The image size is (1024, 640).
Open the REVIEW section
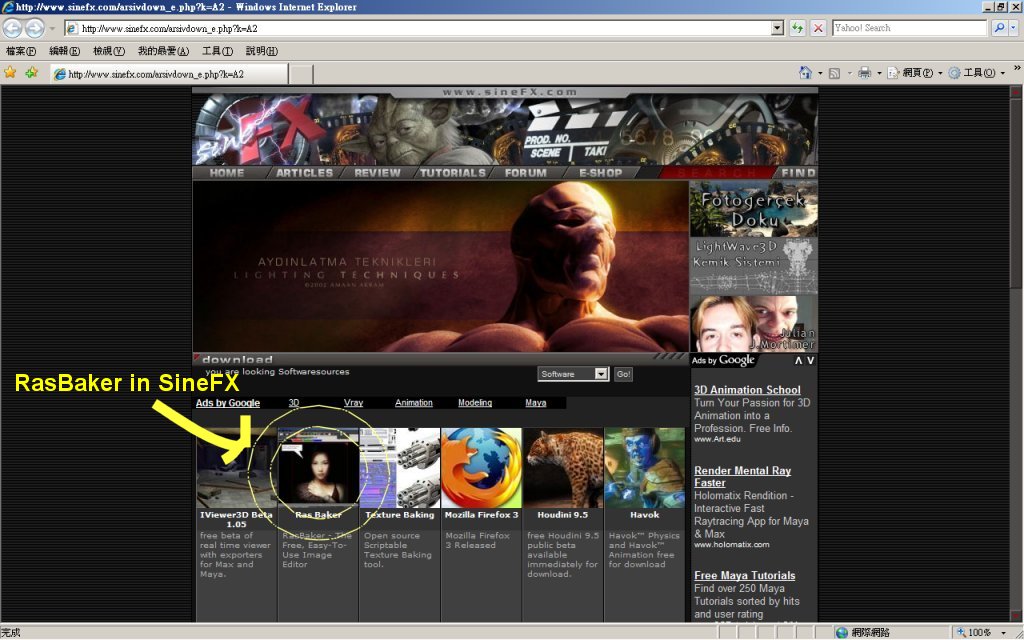(377, 173)
